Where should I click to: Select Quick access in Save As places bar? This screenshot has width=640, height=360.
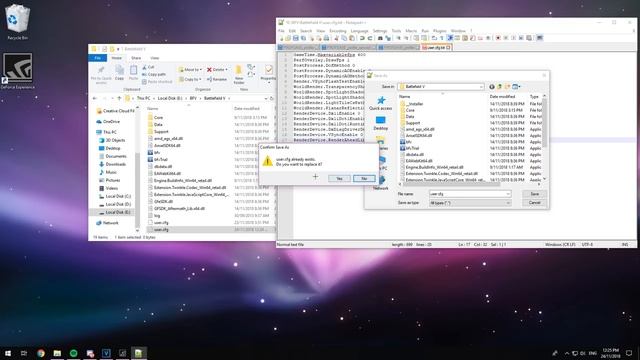tap(380, 103)
